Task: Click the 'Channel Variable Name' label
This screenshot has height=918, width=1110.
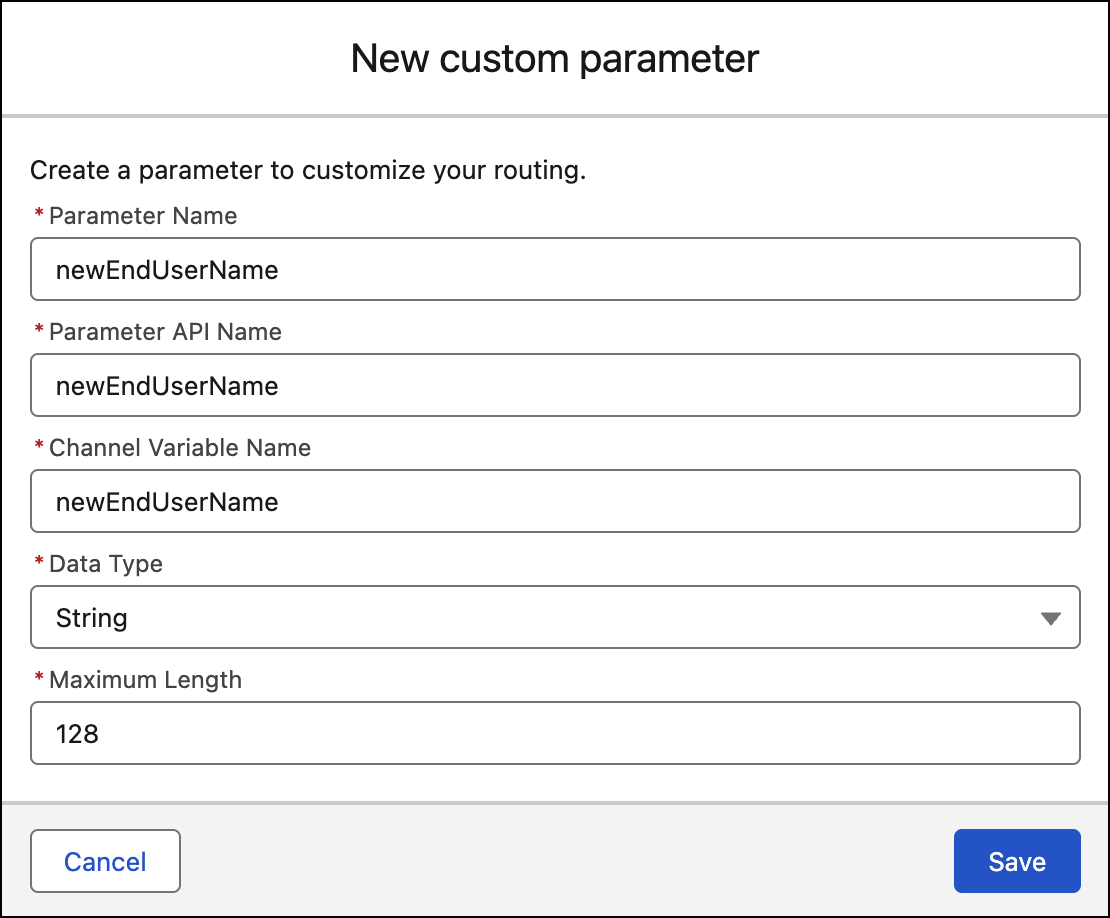Action: (180, 448)
